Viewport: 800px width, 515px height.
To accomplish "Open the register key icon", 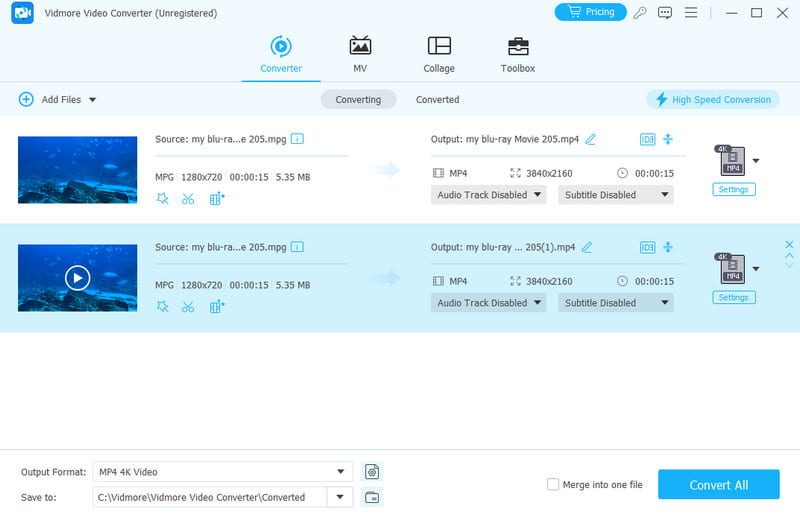I will pos(640,13).
